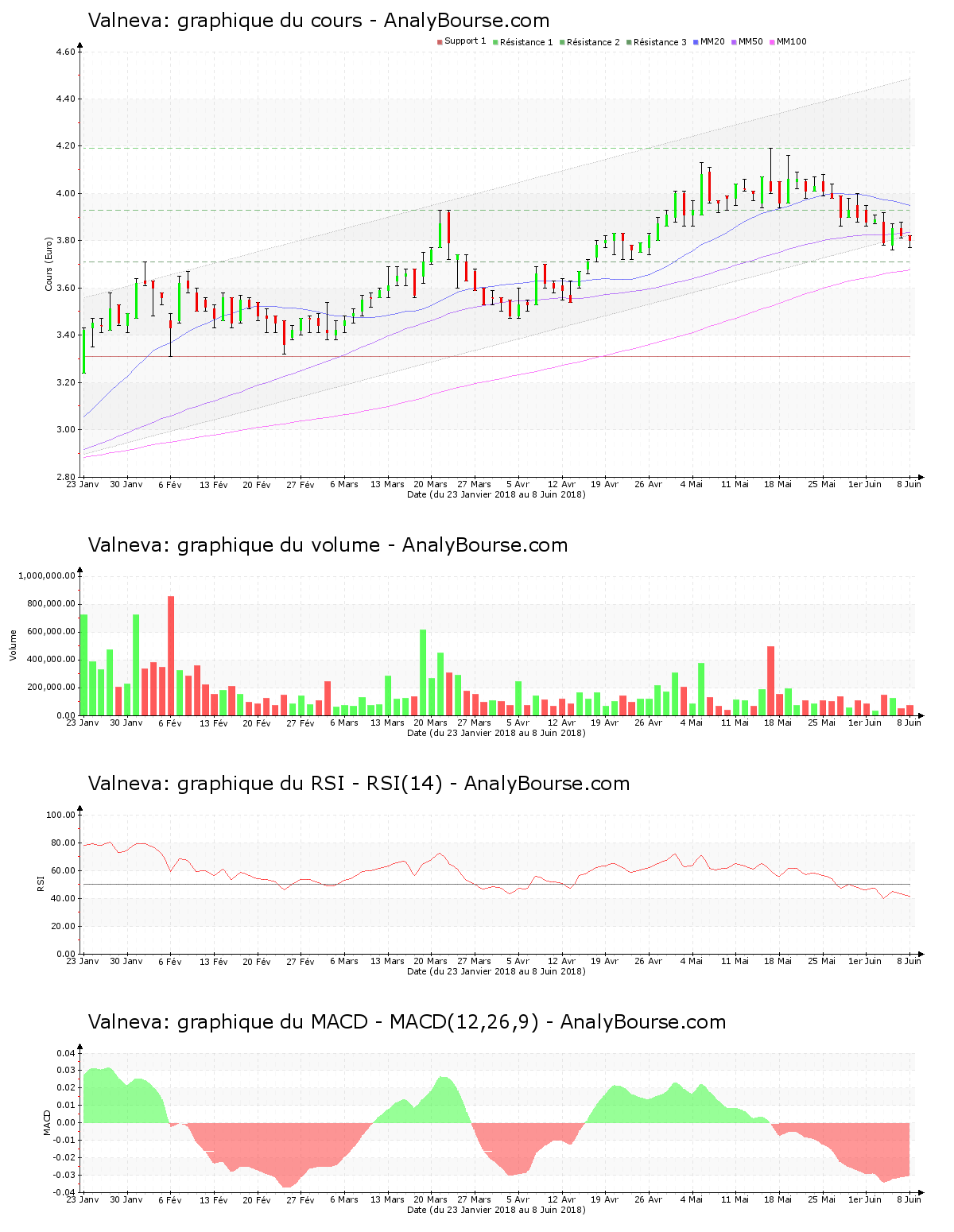Screen dimensions: 954x1232
Task: Click the 4.60 value on price axis
Action: click(x=66, y=52)
